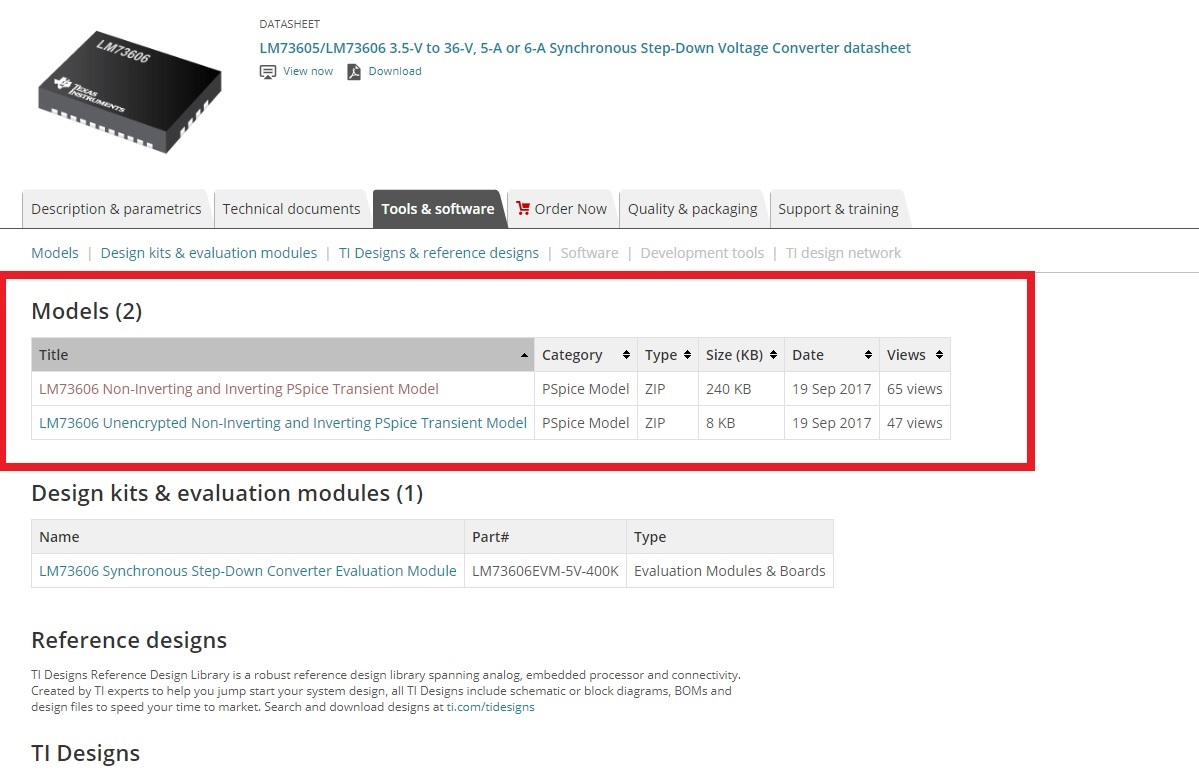Sort by Type using the sort arrows in Models table
The image size is (1199, 777).
coord(687,355)
